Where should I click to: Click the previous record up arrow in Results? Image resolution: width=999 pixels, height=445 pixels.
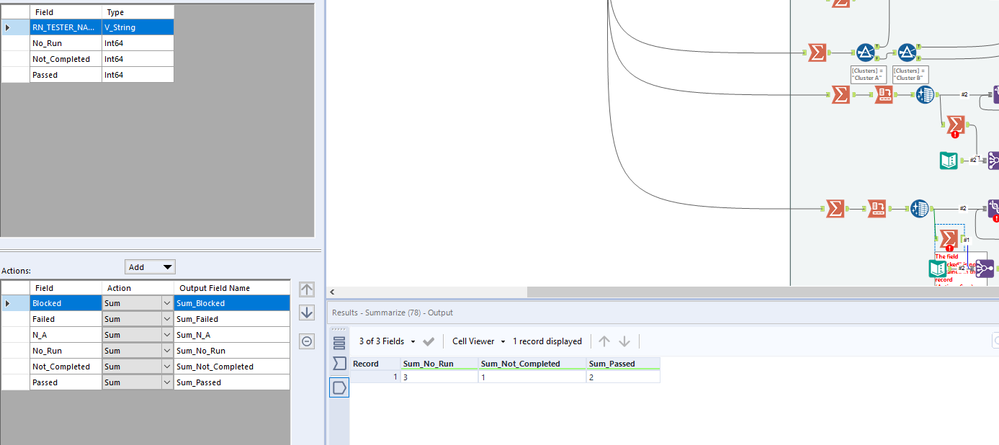(604, 341)
